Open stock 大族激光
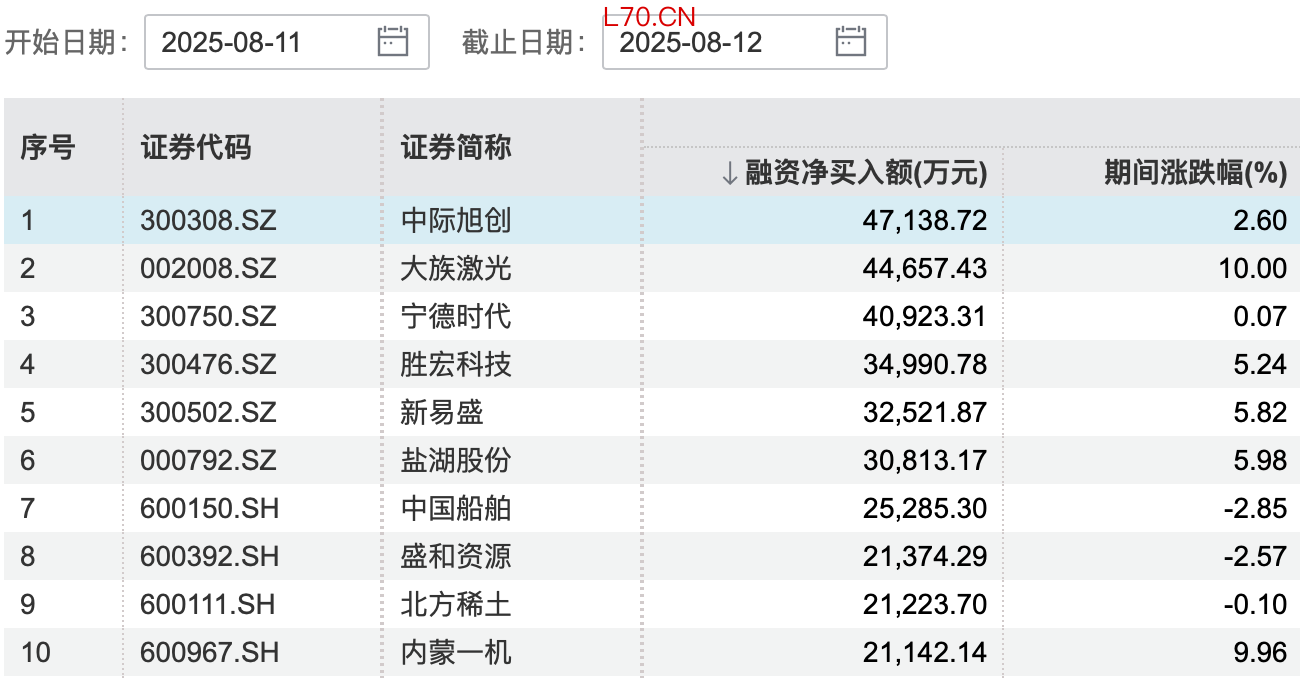The image size is (1300, 678). 456,268
